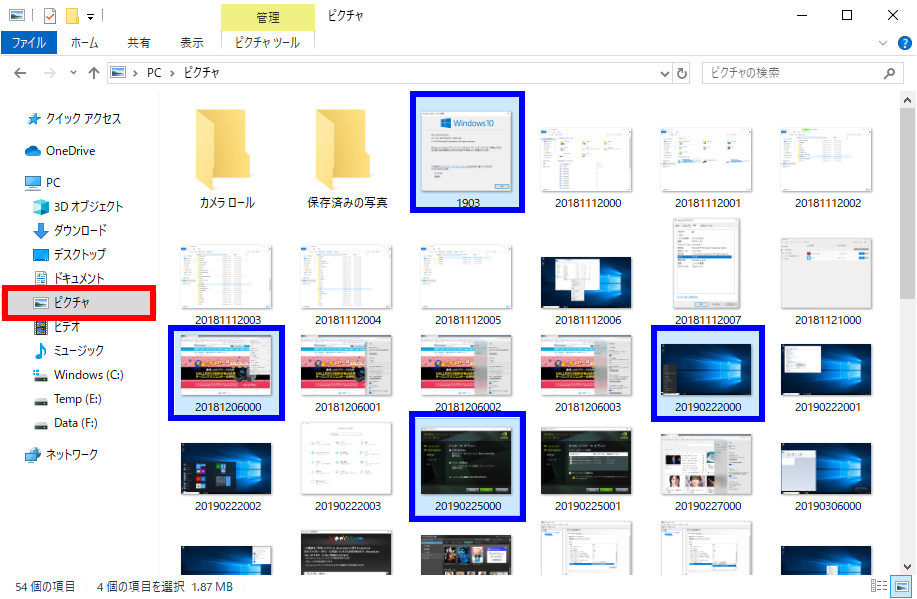This screenshot has width=917, height=599.
Task: Open quick access toolbar customize dropdown
Action: (x=91, y=17)
